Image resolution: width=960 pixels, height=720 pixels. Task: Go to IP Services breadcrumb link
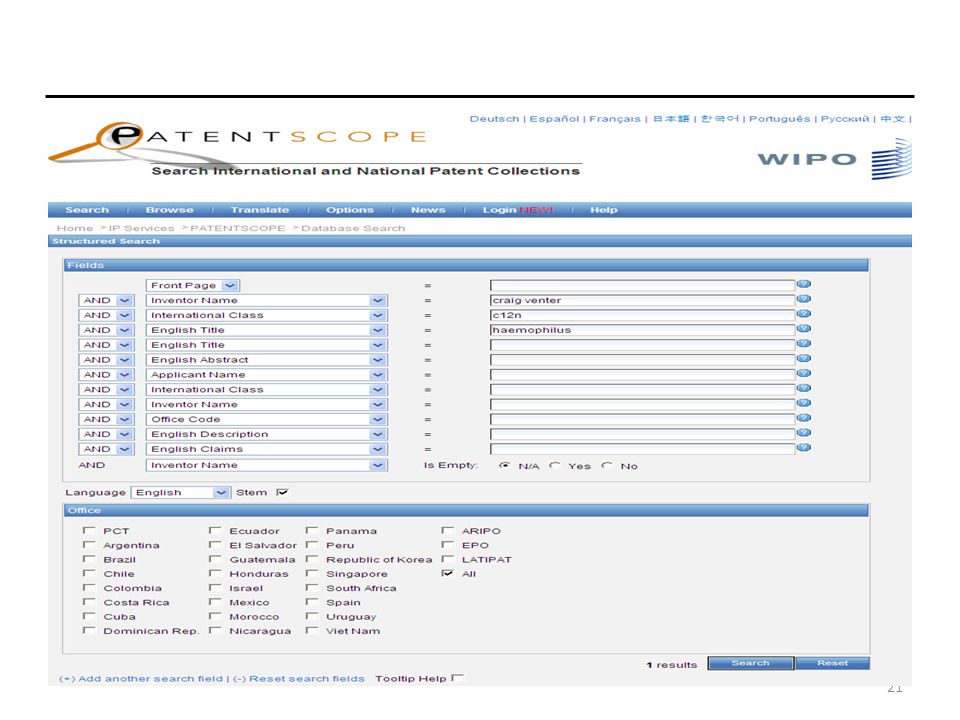(141, 228)
